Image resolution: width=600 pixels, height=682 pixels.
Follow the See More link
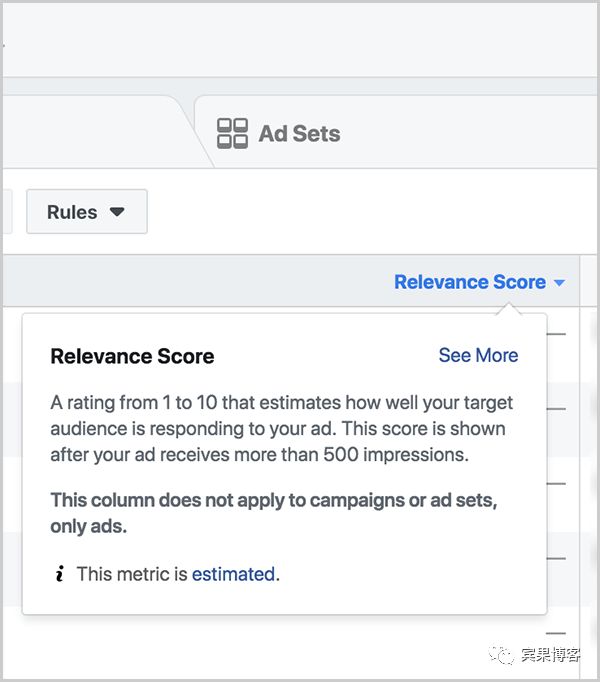478,355
